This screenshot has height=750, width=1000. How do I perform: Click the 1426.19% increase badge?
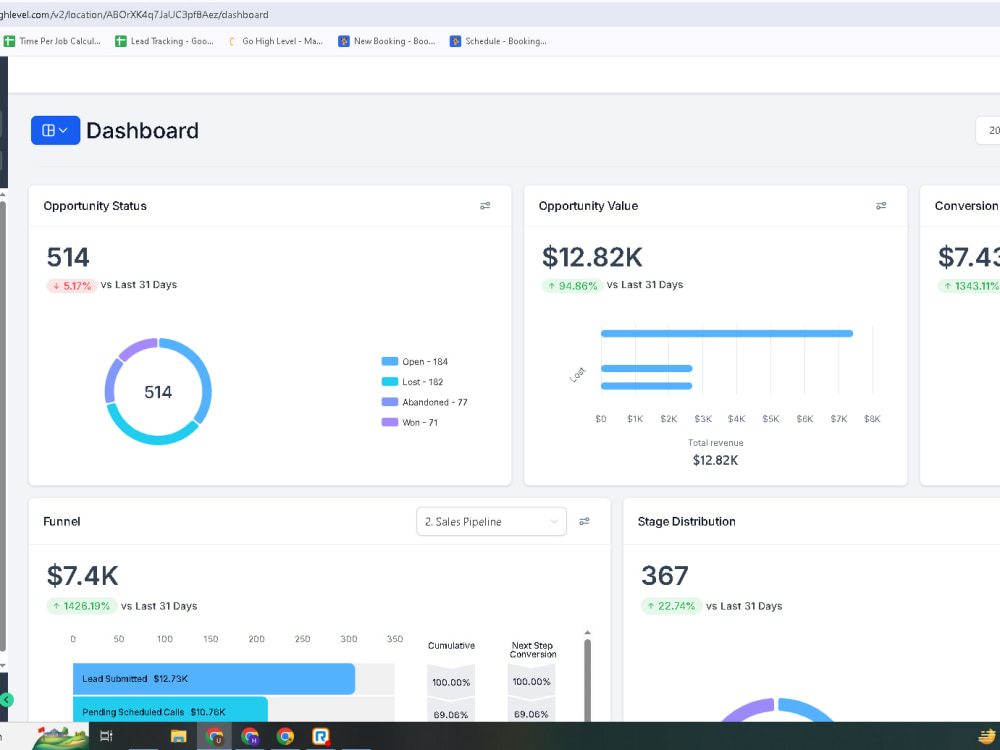pos(82,606)
